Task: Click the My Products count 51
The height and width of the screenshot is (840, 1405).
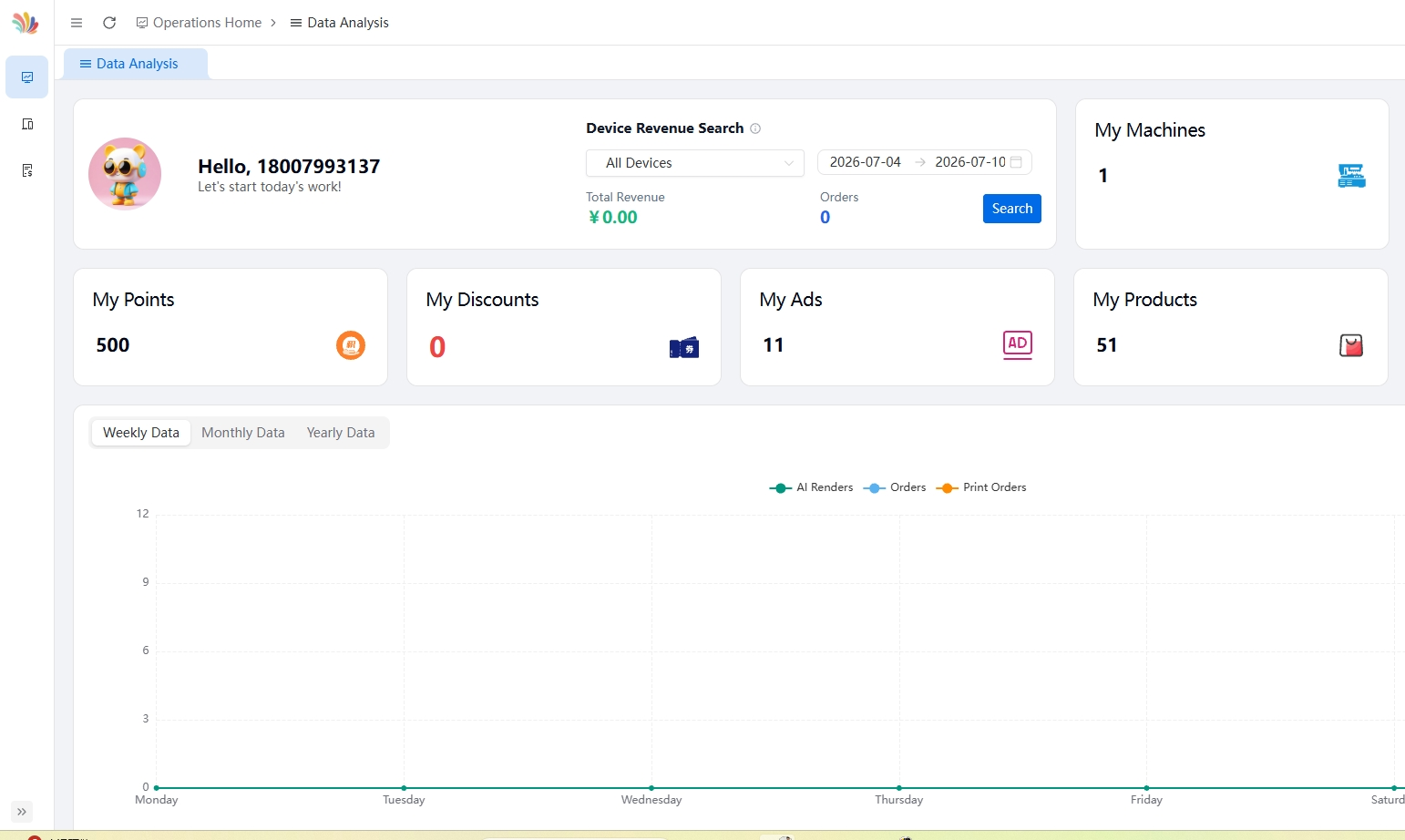Action: (1107, 345)
